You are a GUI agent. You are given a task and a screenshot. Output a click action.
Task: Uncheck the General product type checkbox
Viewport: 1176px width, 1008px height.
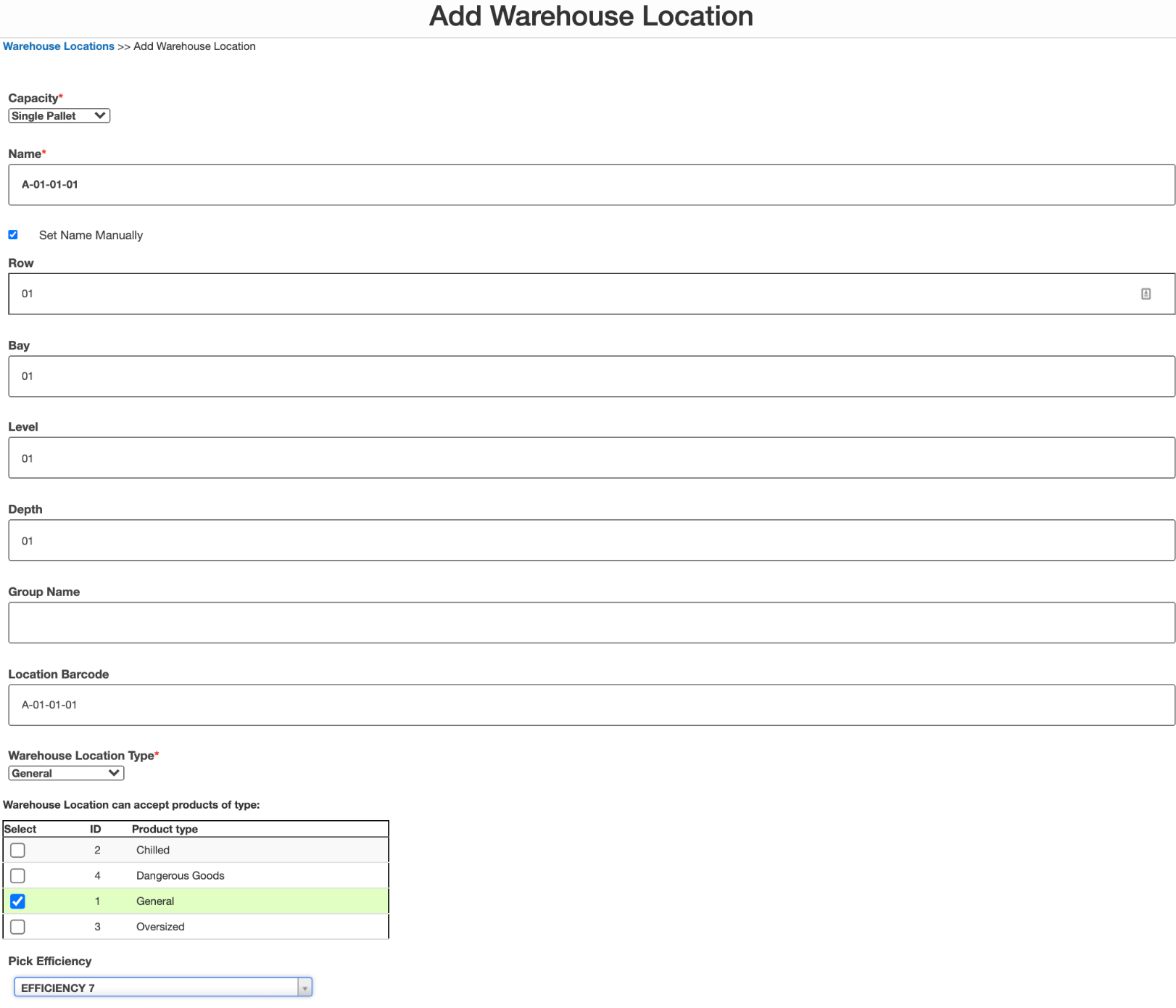17,901
